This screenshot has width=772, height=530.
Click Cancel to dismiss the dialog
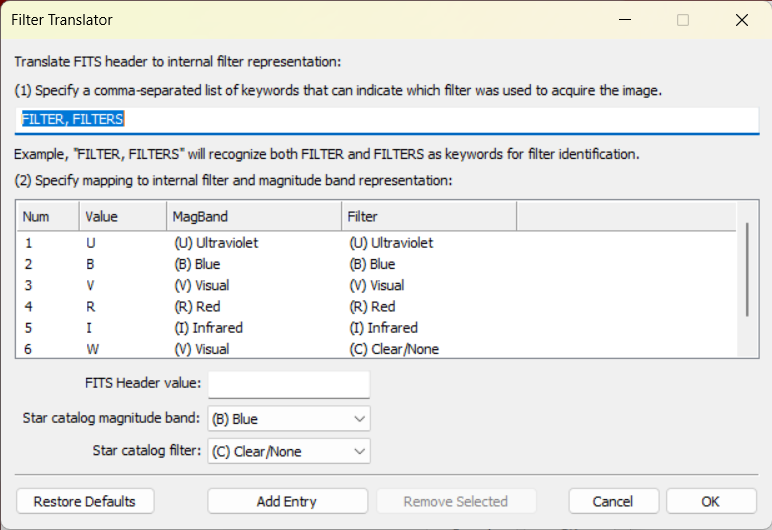(613, 501)
